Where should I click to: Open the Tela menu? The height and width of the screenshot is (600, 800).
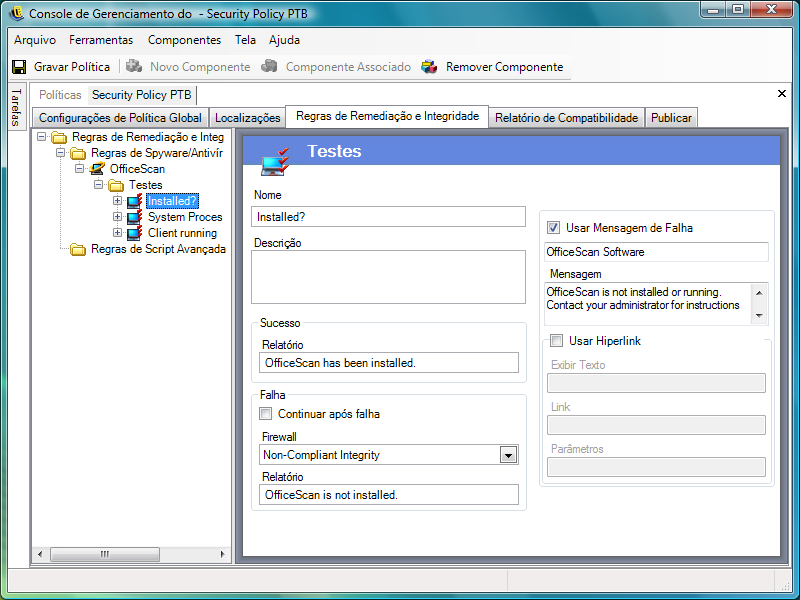pos(245,40)
